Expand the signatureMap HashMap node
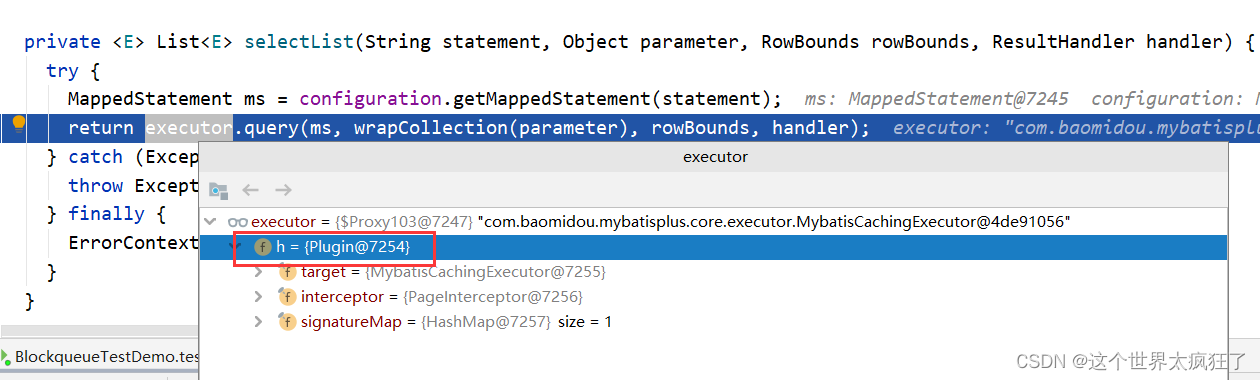Viewport: 1260px width, 380px height. point(259,322)
